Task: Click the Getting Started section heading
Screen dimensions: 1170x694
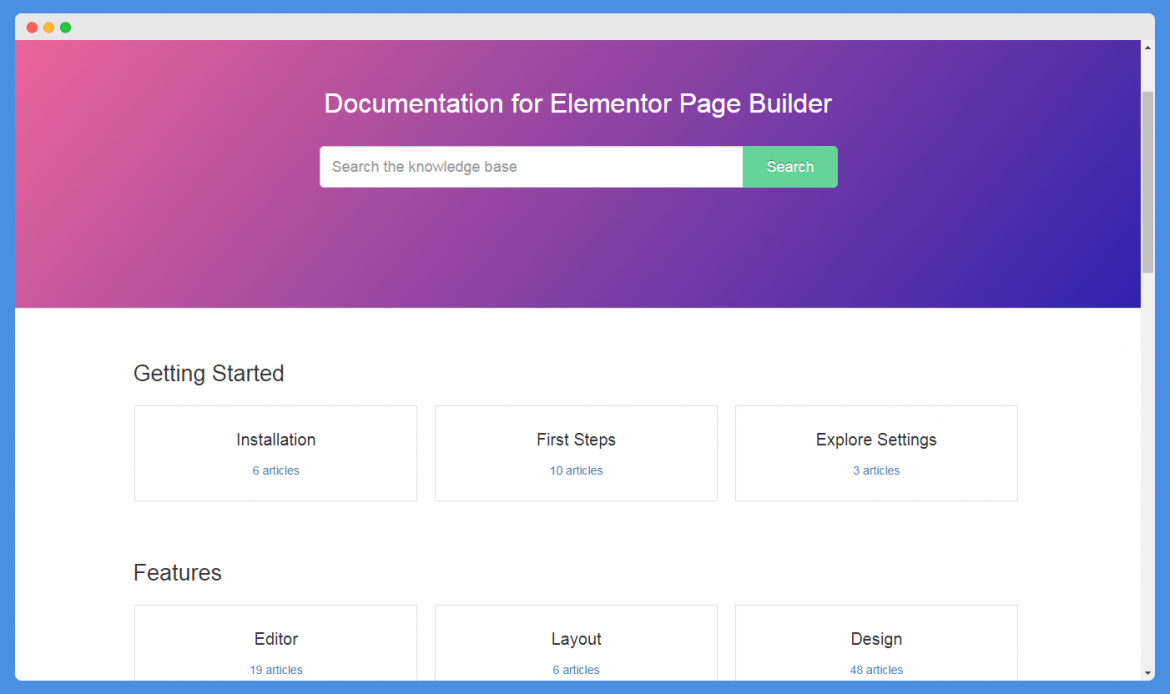Action: coord(209,373)
